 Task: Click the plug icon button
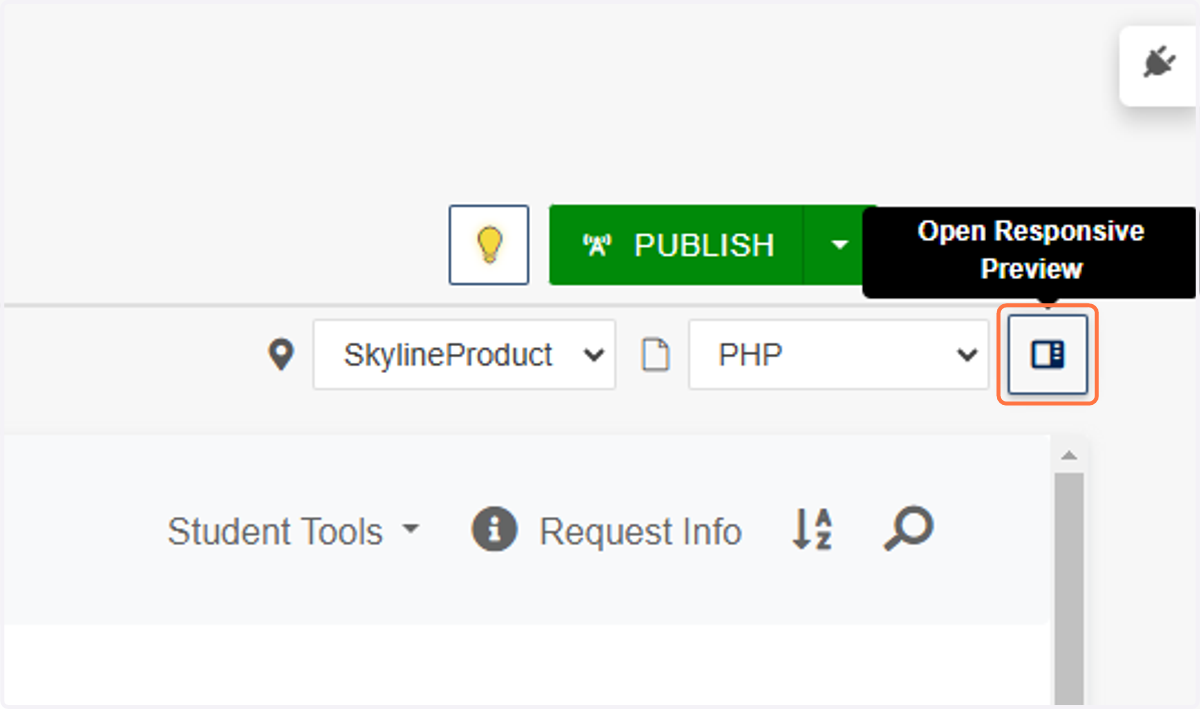pyautogui.click(x=1158, y=65)
